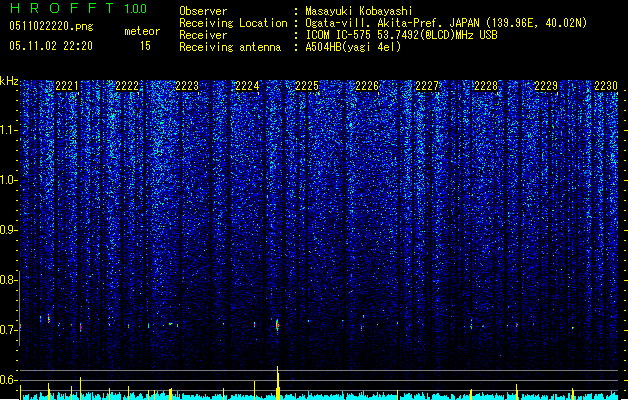Click the 'Receiving antenna' label
Image resolution: width=629 pixels, height=400 pixels.
click(x=230, y=47)
